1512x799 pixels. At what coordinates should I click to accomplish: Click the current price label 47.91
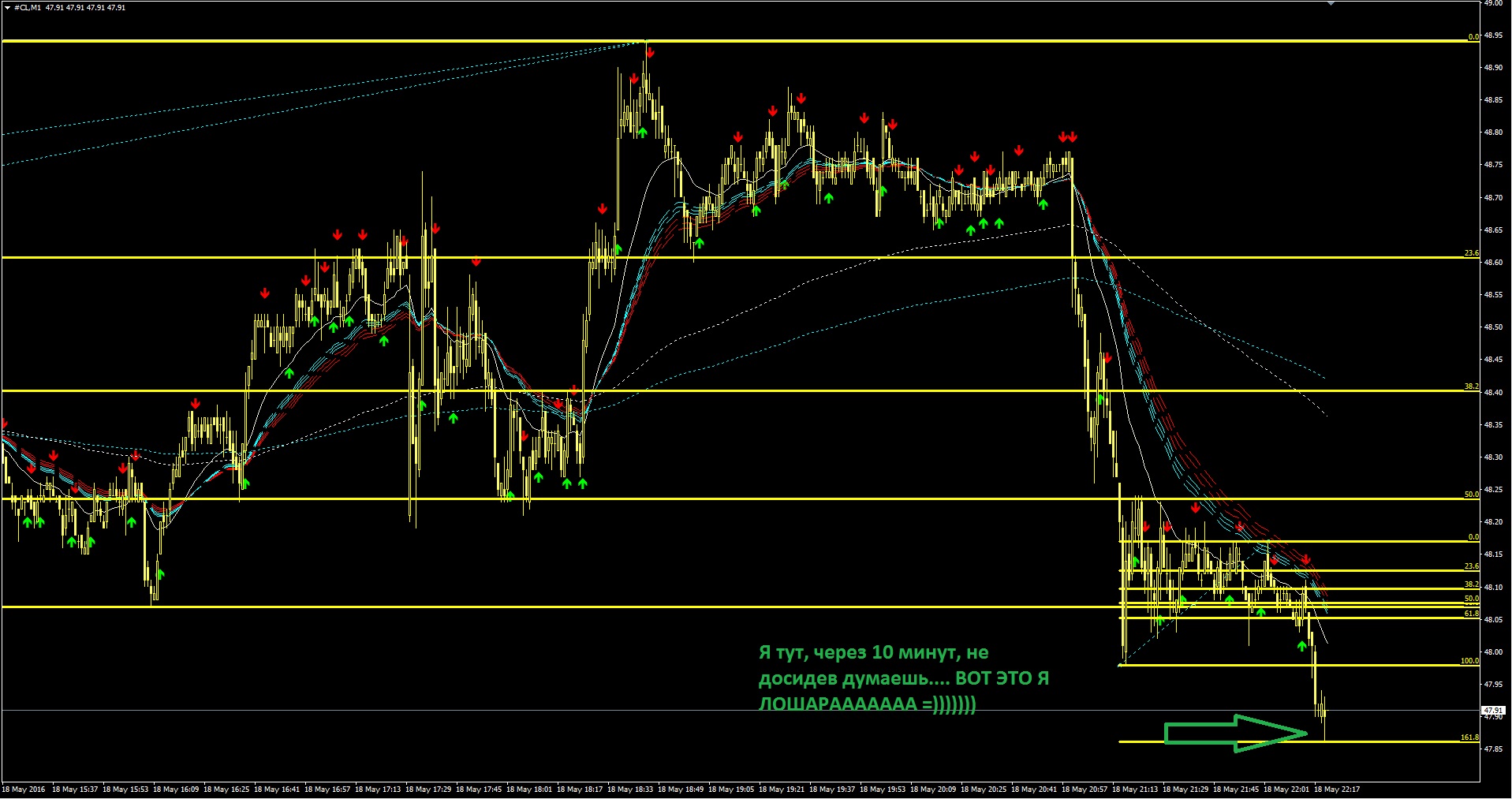click(1494, 711)
